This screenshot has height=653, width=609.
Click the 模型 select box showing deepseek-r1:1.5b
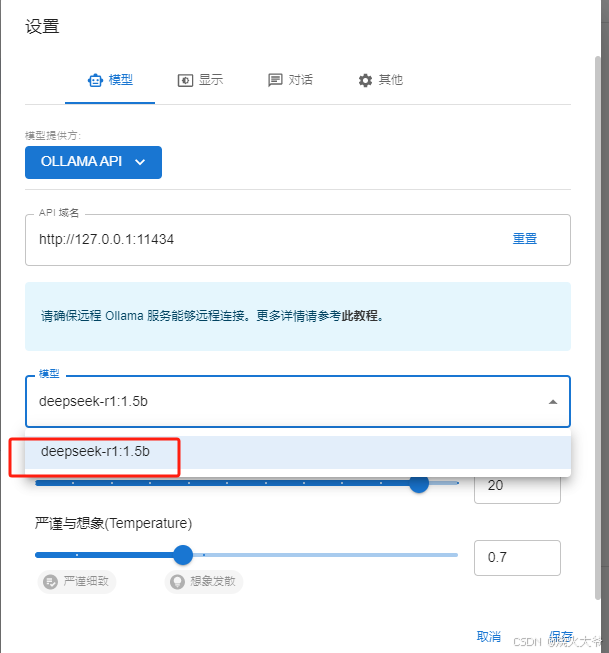click(x=297, y=401)
